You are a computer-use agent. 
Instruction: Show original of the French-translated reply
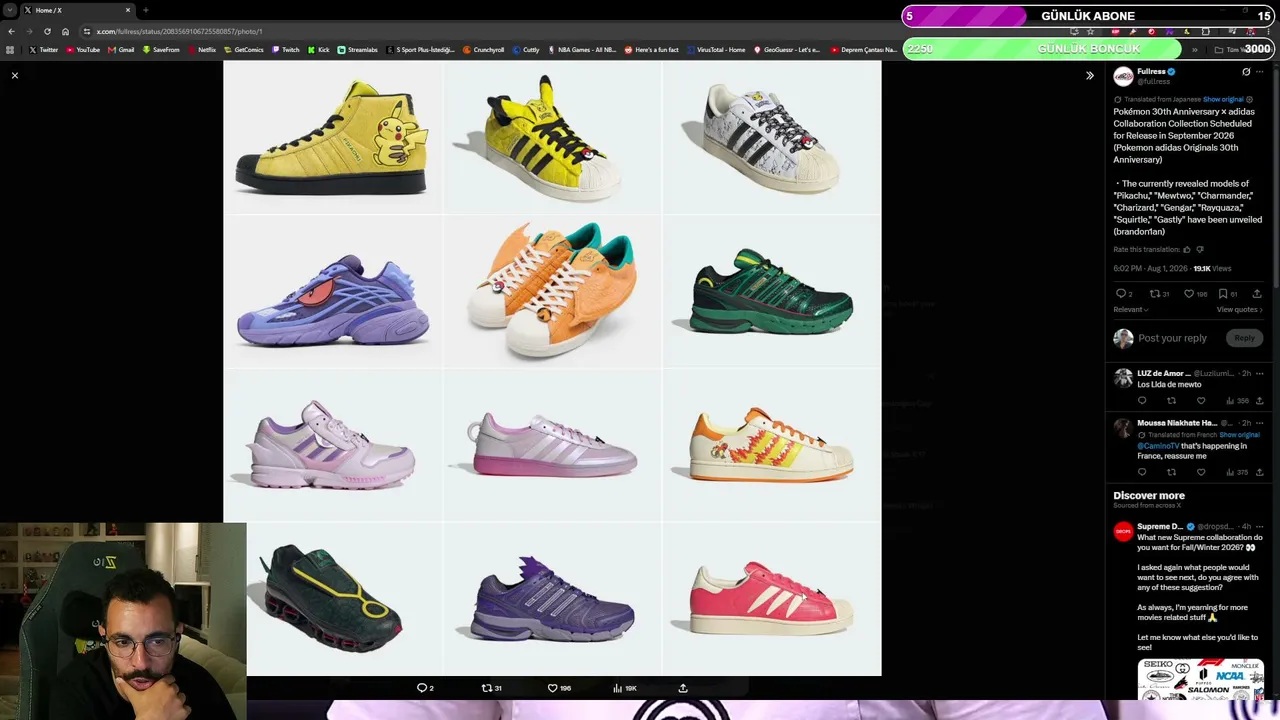[1239, 435]
